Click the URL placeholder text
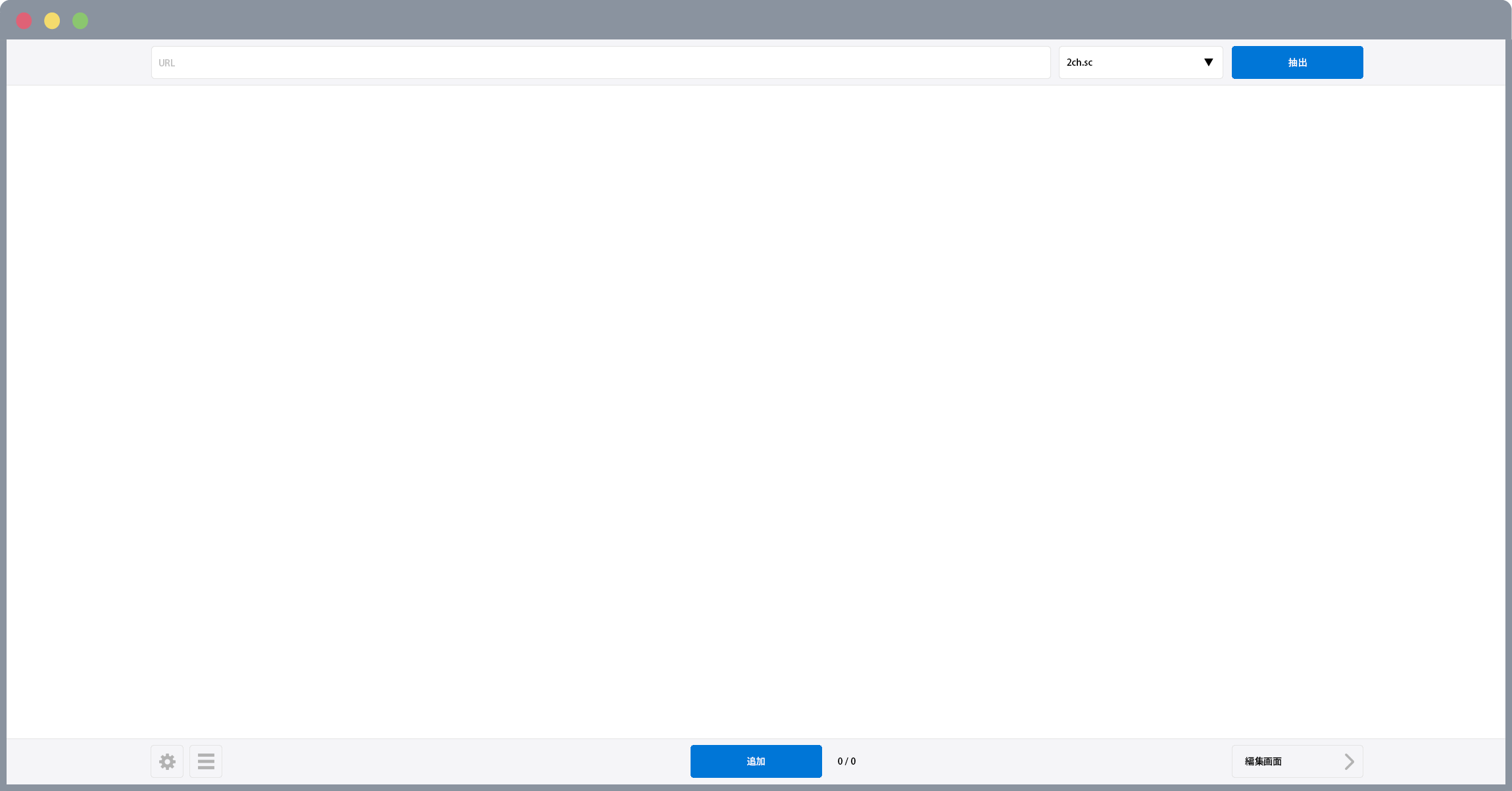 pyautogui.click(x=166, y=63)
